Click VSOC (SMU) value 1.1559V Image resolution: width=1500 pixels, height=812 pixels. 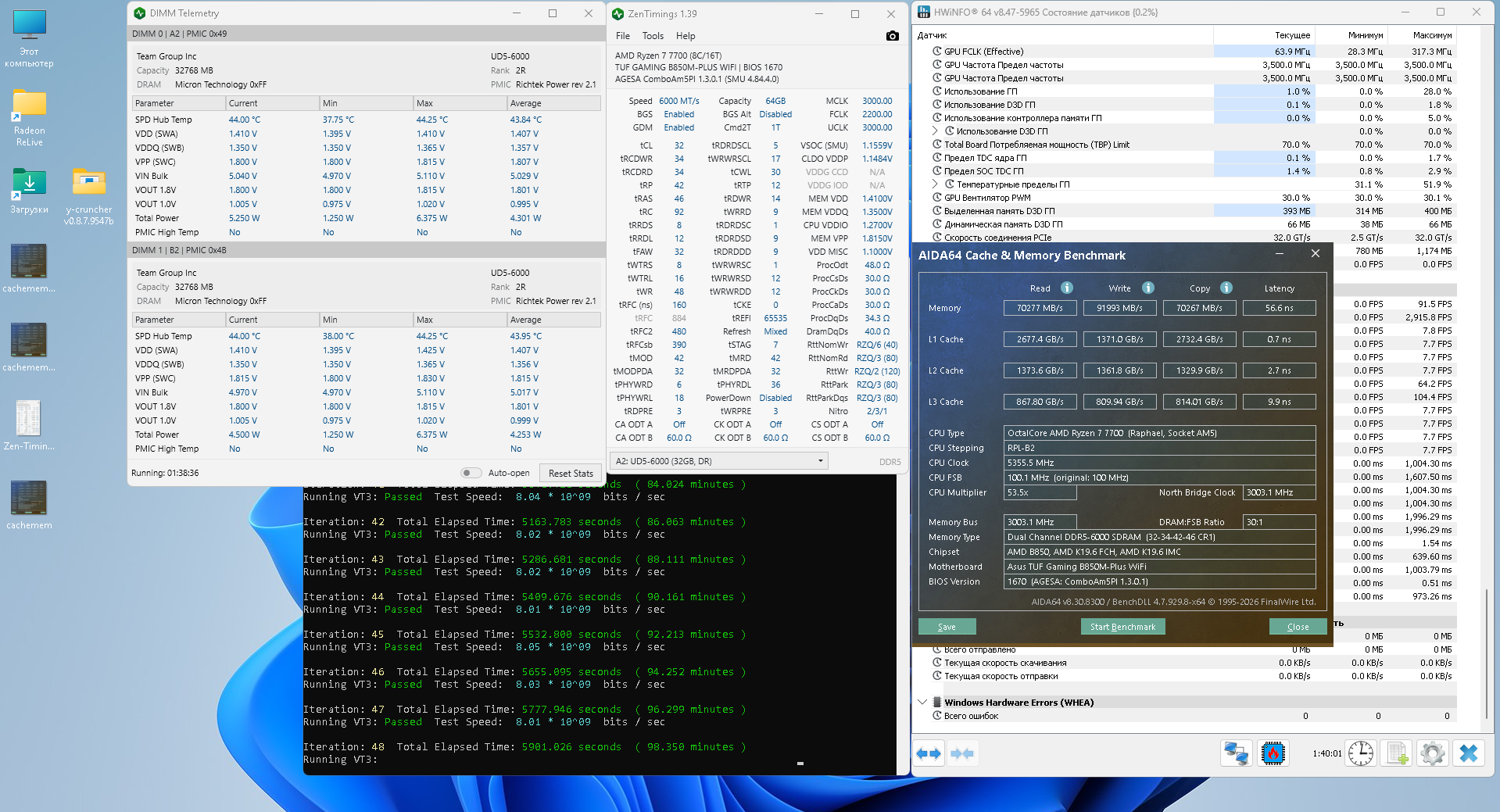877,145
